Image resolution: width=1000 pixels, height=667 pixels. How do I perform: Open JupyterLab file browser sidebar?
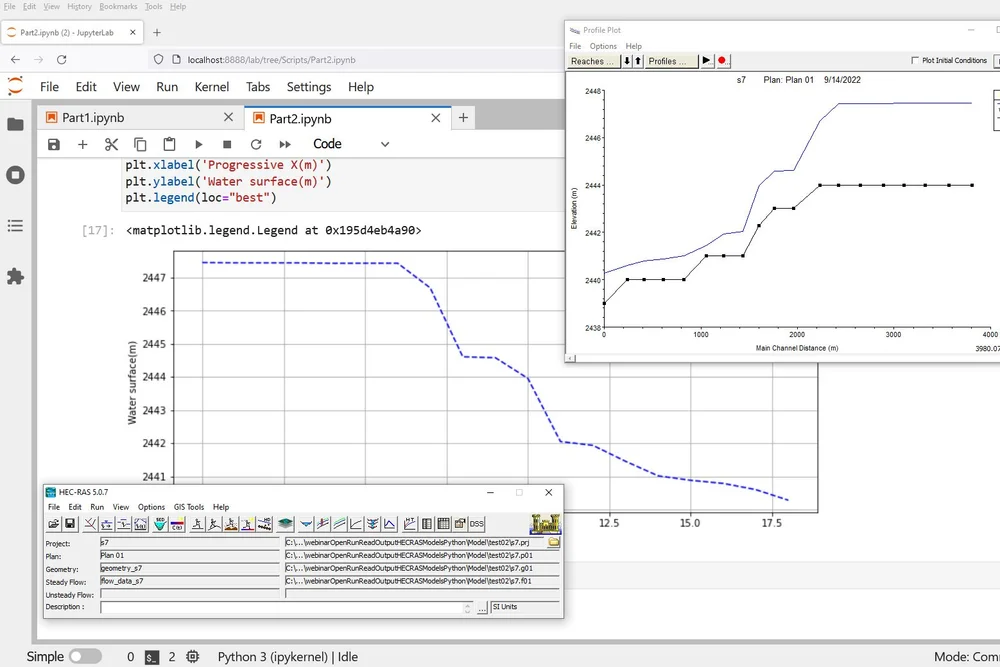(x=15, y=124)
